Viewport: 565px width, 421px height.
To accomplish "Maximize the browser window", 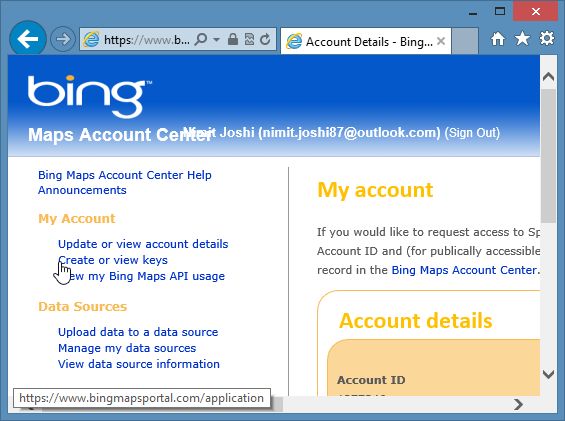I will click(x=500, y=12).
